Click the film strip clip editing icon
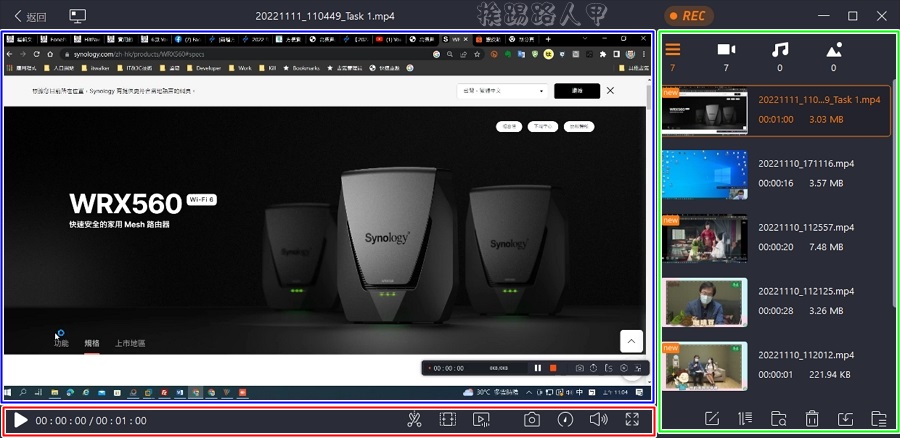Viewport: 900px width, 438px height. pos(448,420)
